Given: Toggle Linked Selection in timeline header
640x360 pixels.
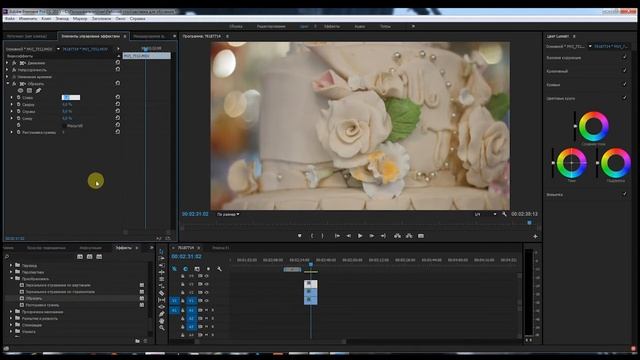Looking at the screenshot, I should [x=197, y=269].
